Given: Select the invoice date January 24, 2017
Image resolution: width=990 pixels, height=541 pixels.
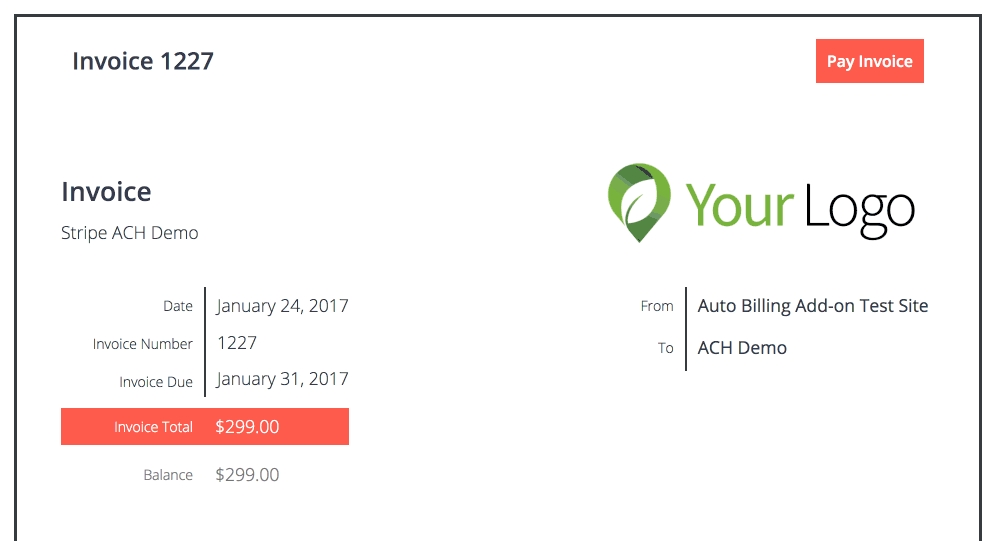Looking at the screenshot, I should click(x=283, y=306).
